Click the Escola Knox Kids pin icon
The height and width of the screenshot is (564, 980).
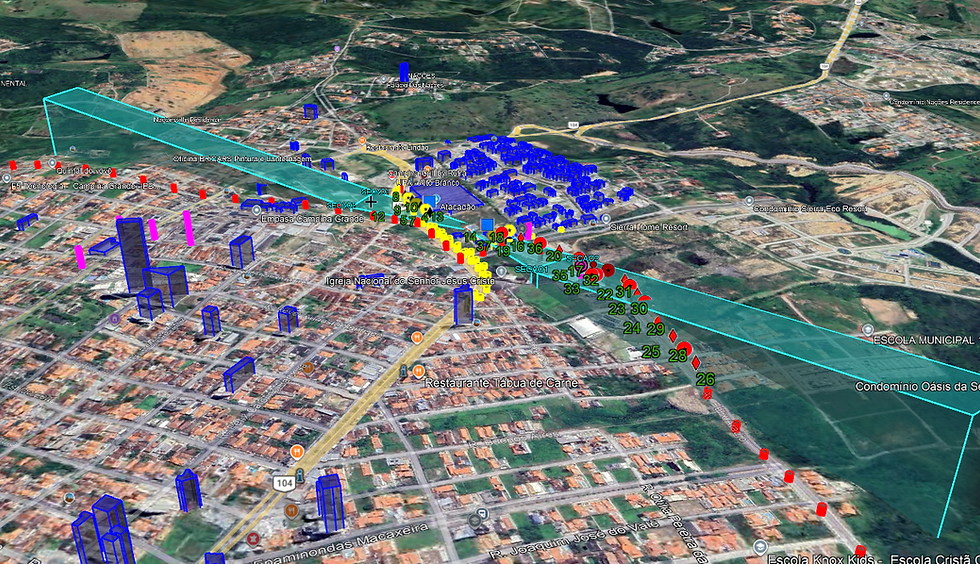(x=760, y=548)
